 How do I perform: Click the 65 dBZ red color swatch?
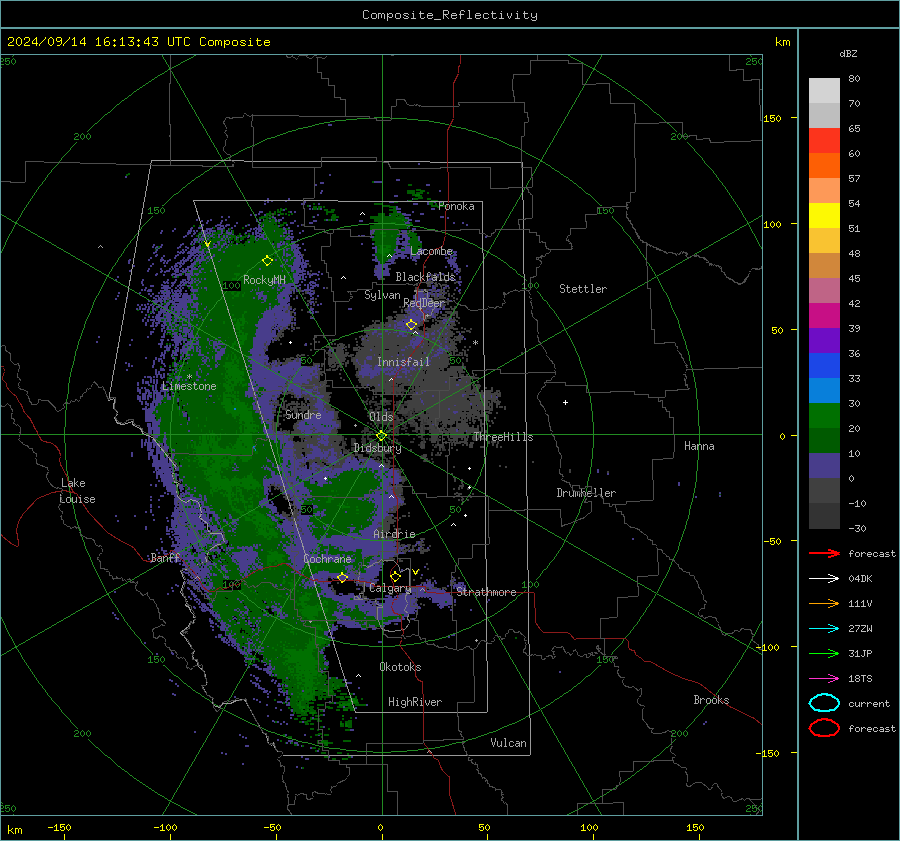pos(824,141)
